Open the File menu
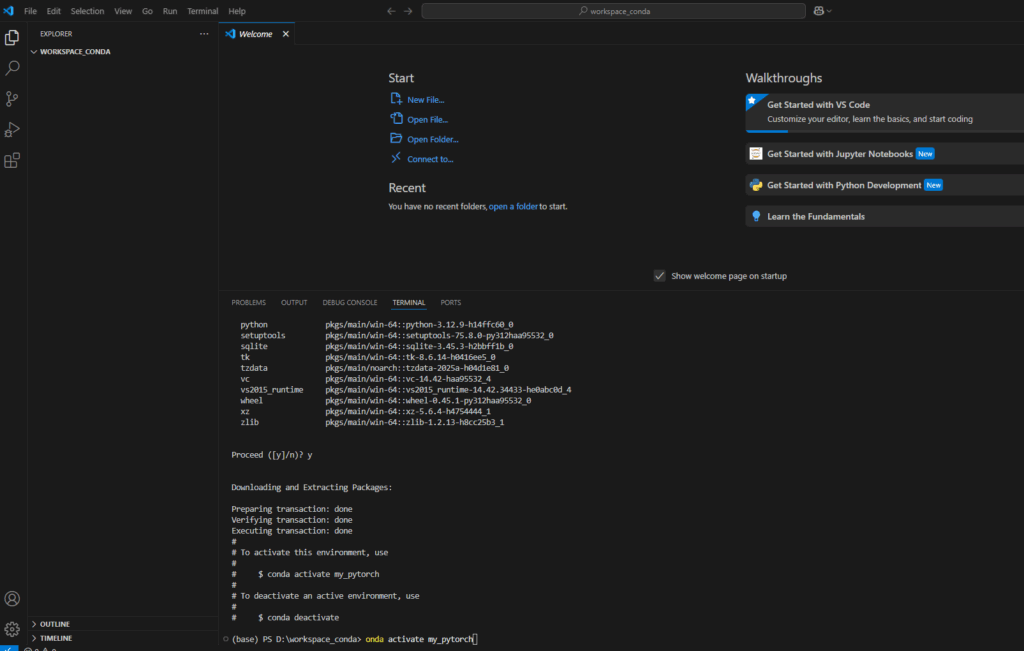Image resolution: width=1024 pixels, height=651 pixels. (x=30, y=11)
